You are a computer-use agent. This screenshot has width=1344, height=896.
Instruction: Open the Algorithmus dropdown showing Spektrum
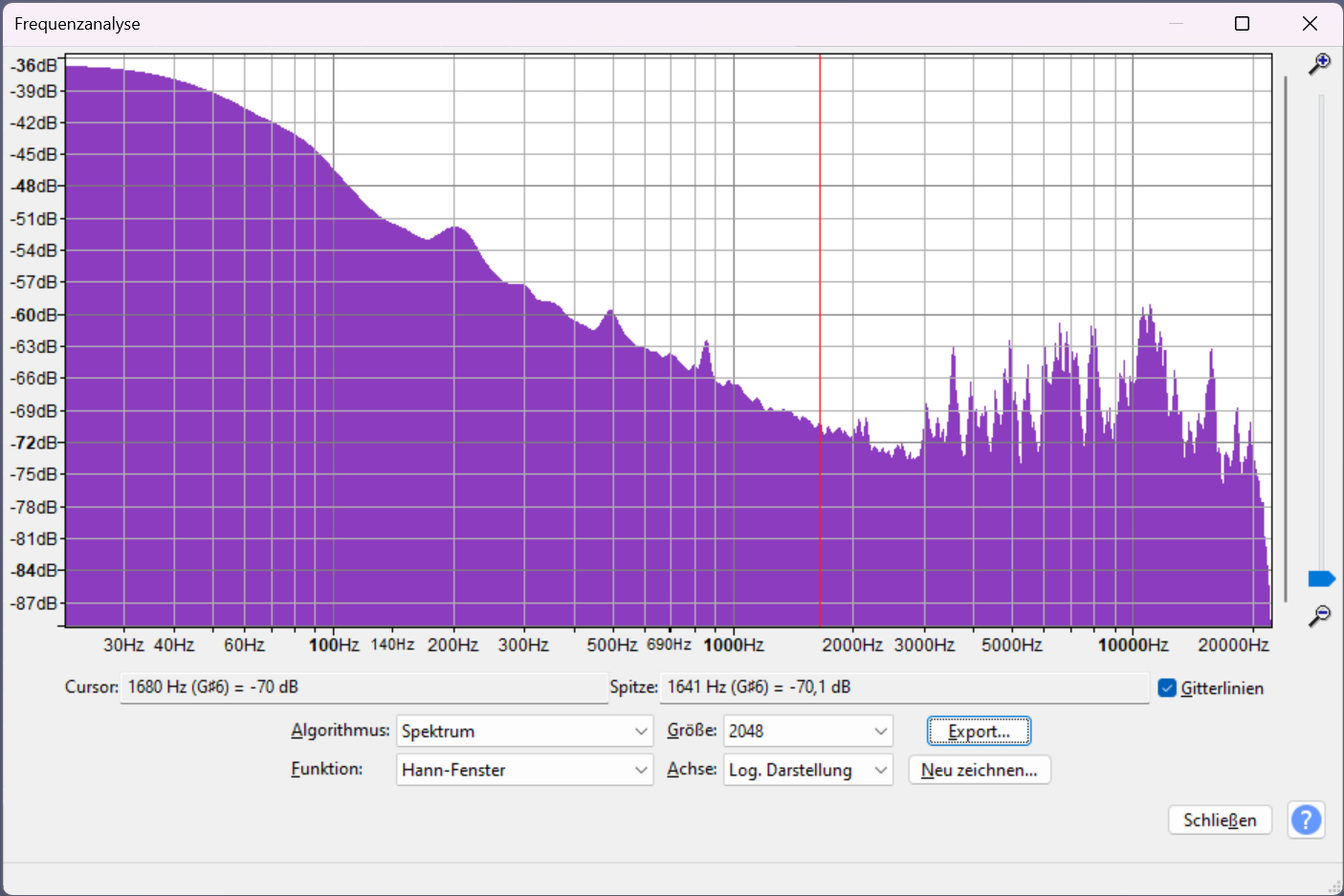click(x=524, y=732)
